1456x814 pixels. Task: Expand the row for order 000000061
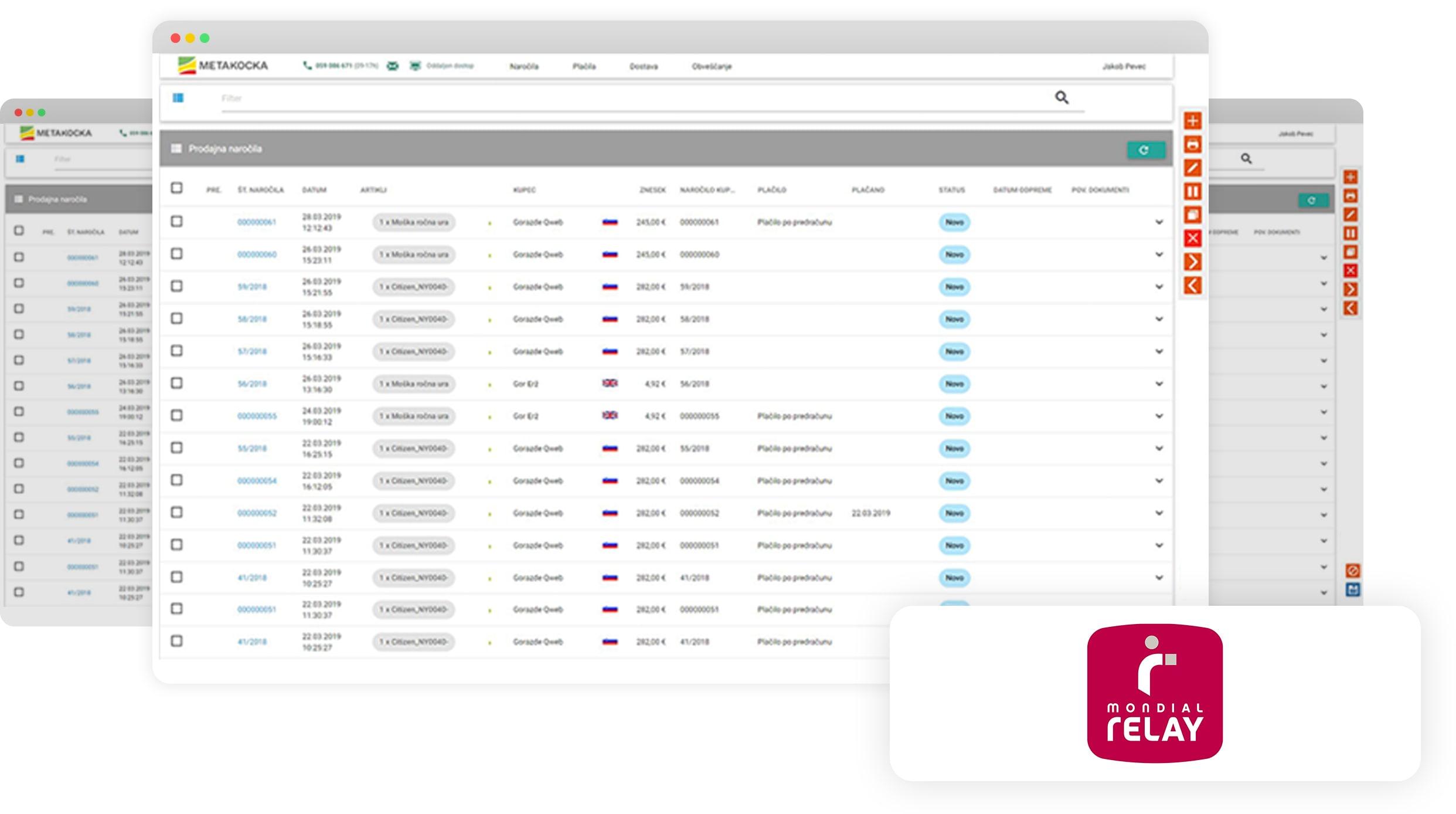point(1159,222)
